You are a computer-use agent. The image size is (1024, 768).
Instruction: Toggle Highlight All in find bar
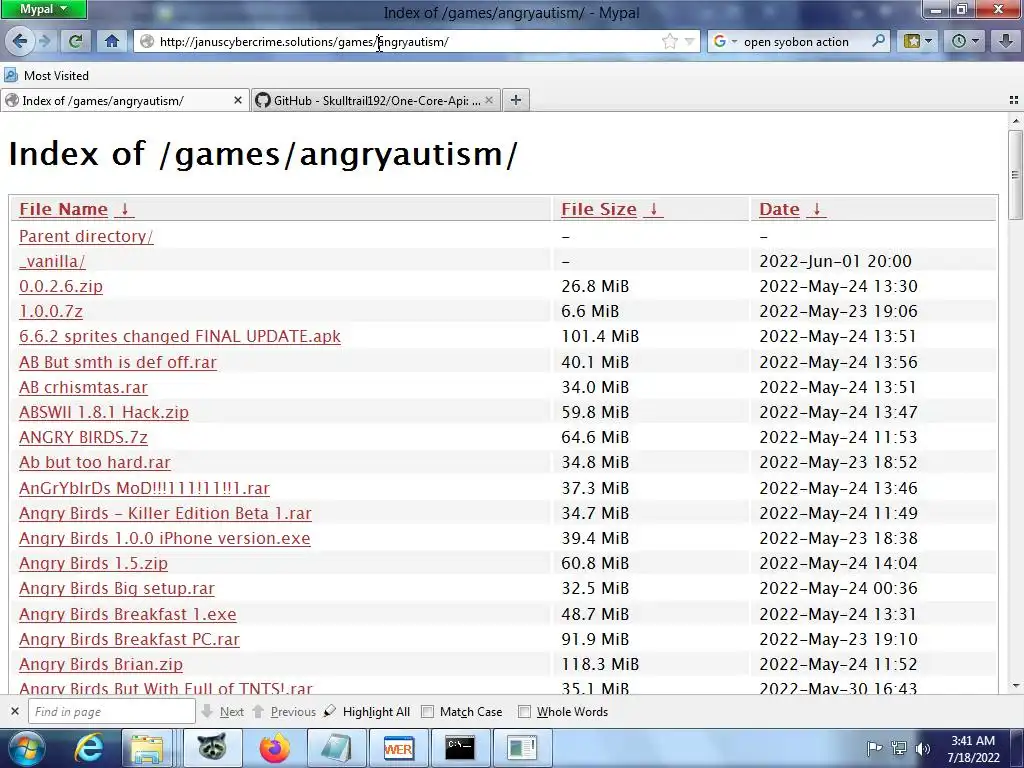pos(367,711)
